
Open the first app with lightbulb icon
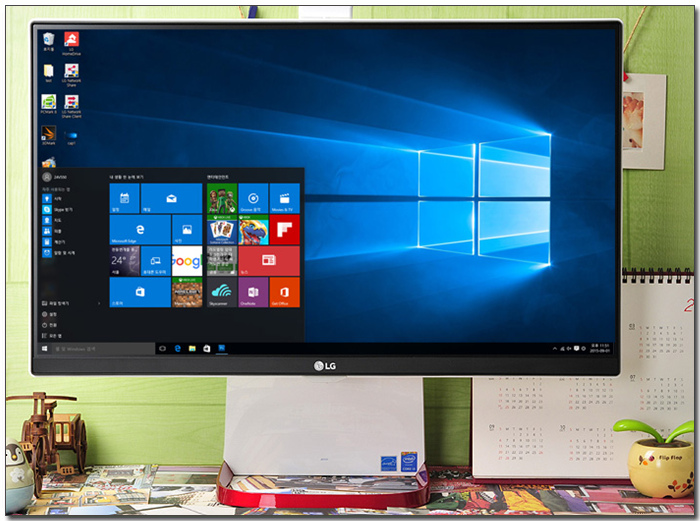pyautogui.click(x=53, y=198)
